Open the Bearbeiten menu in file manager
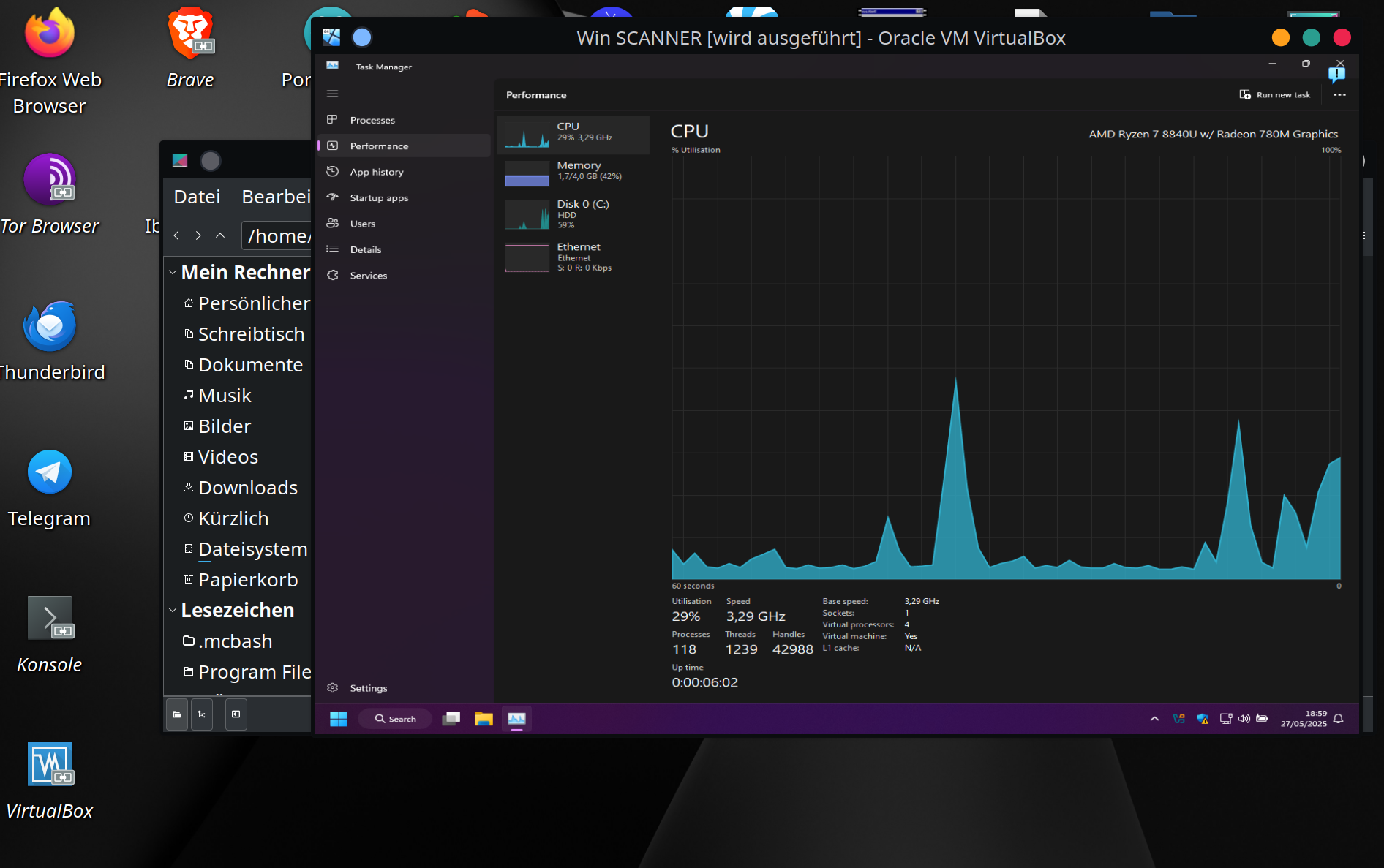The width and height of the screenshot is (1384, 868). pos(277,197)
